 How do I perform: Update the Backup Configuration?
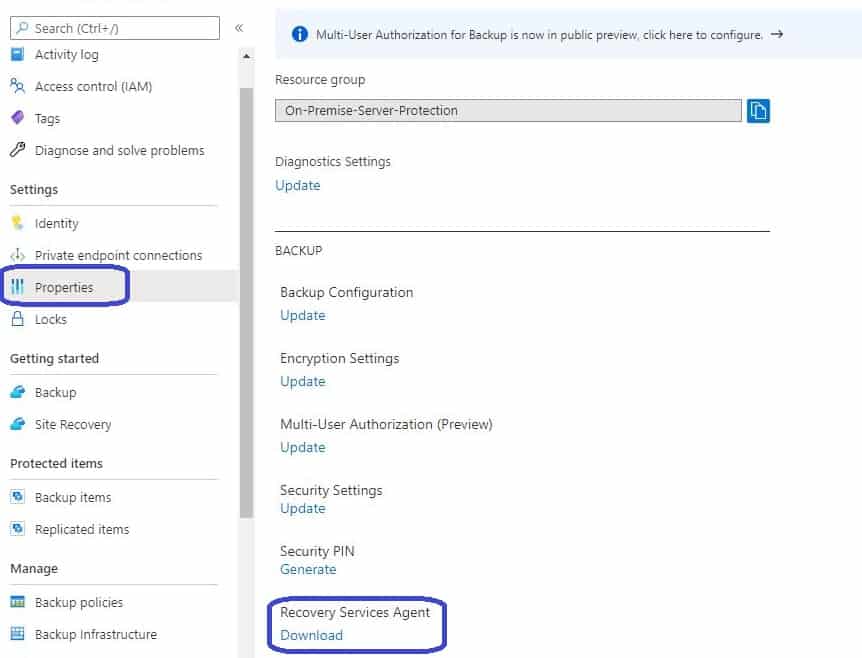[303, 316]
